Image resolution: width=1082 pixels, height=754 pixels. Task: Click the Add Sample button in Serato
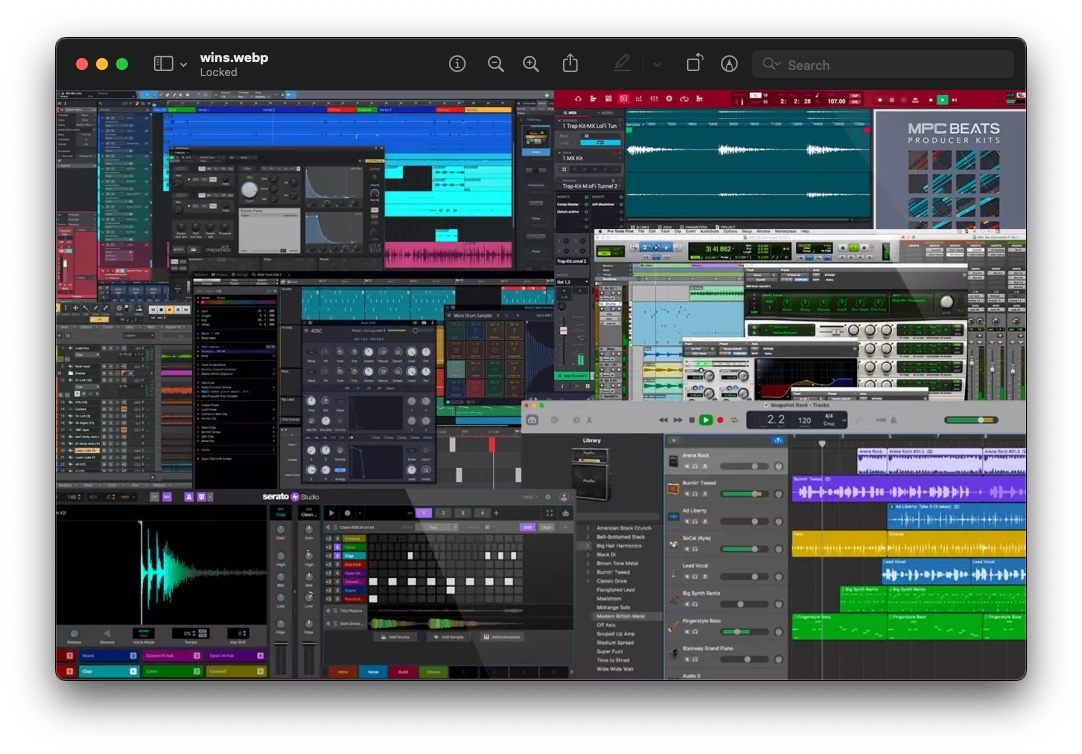pos(448,637)
